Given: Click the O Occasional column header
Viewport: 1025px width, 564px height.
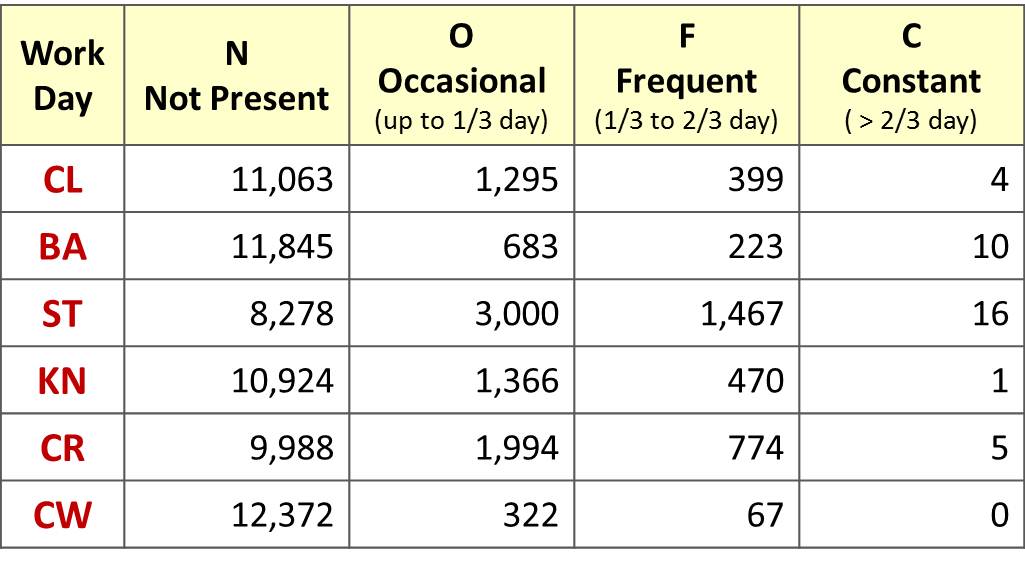Looking at the screenshot, I should pos(461,76).
